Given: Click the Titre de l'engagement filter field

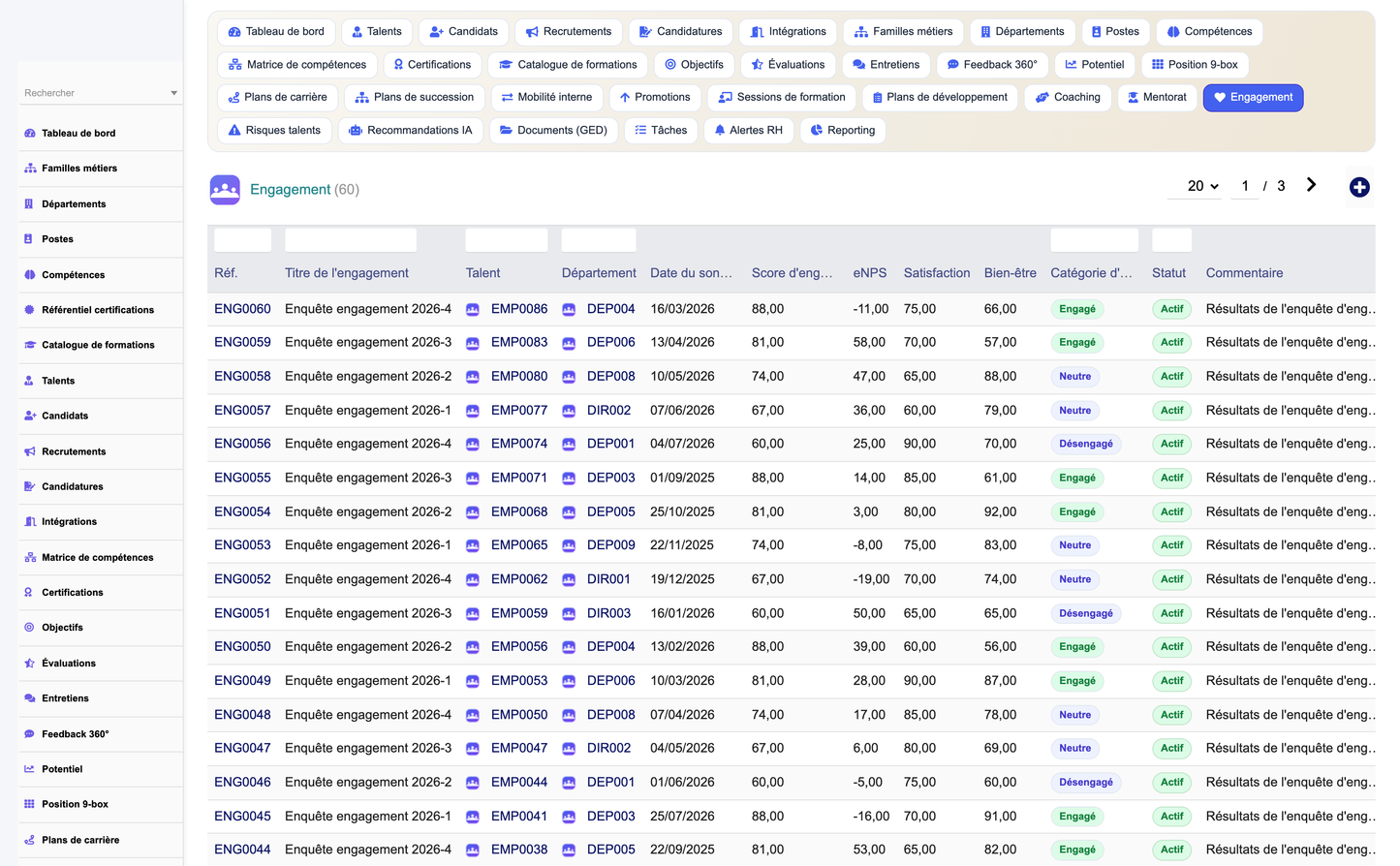Looking at the screenshot, I should tap(351, 240).
